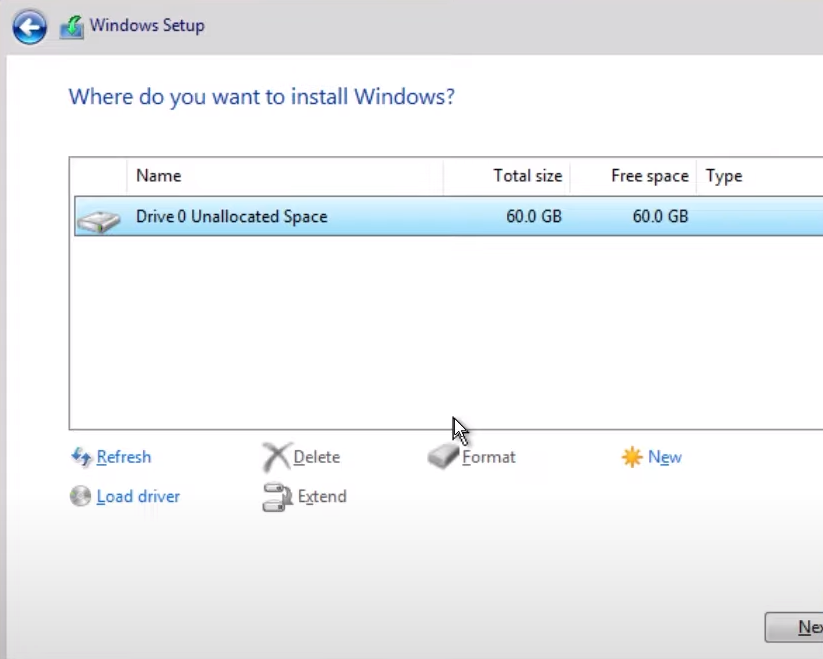Click the hard drive icon for Drive 0
The height and width of the screenshot is (659, 823).
click(98, 220)
